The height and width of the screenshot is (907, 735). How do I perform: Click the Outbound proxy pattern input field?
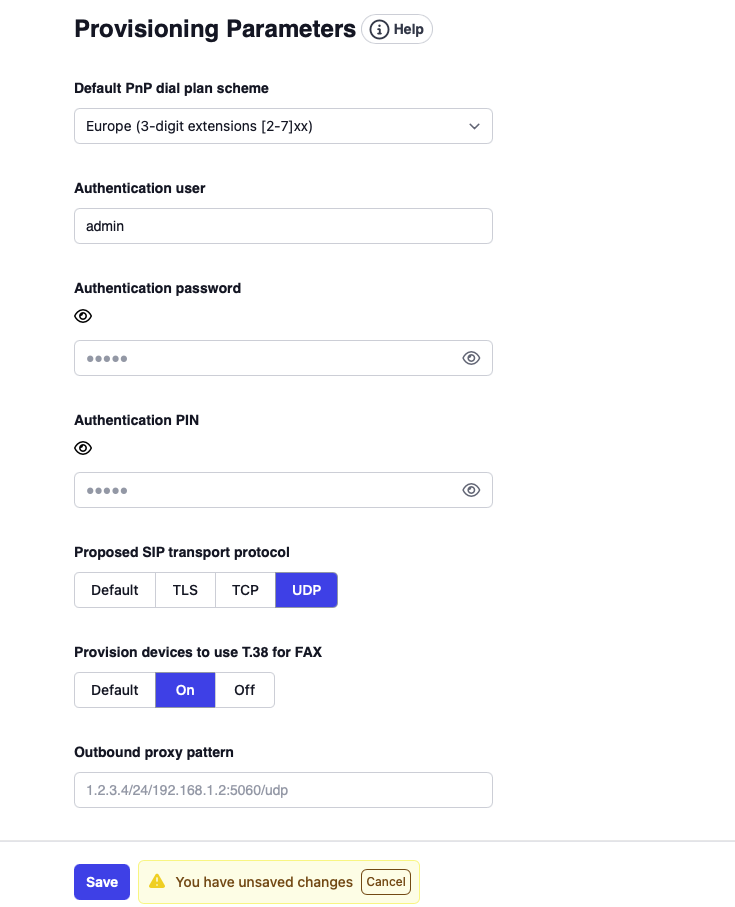pyautogui.click(x=283, y=790)
